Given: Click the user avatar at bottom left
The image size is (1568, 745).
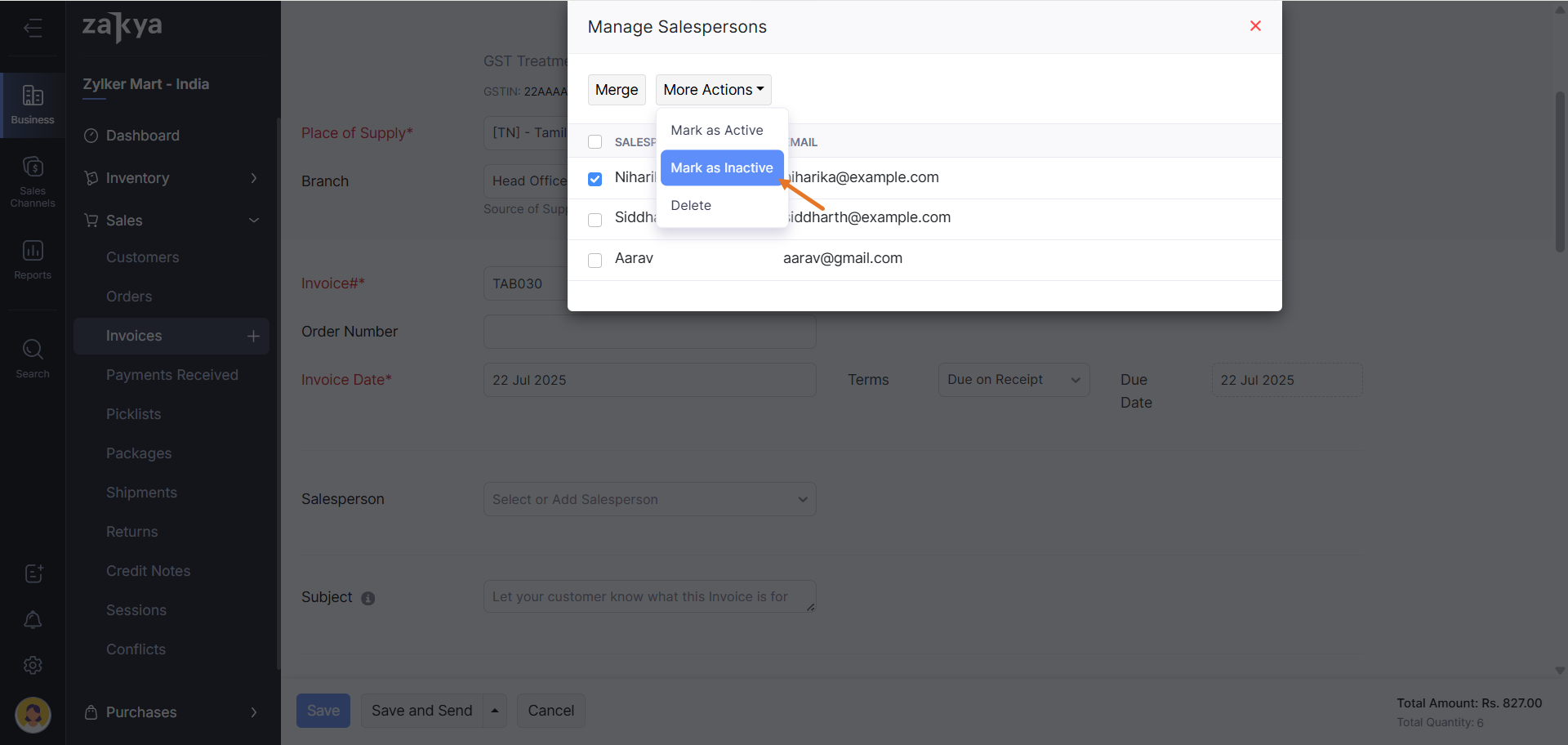Looking at the screenshot, I should coord(33,715).
